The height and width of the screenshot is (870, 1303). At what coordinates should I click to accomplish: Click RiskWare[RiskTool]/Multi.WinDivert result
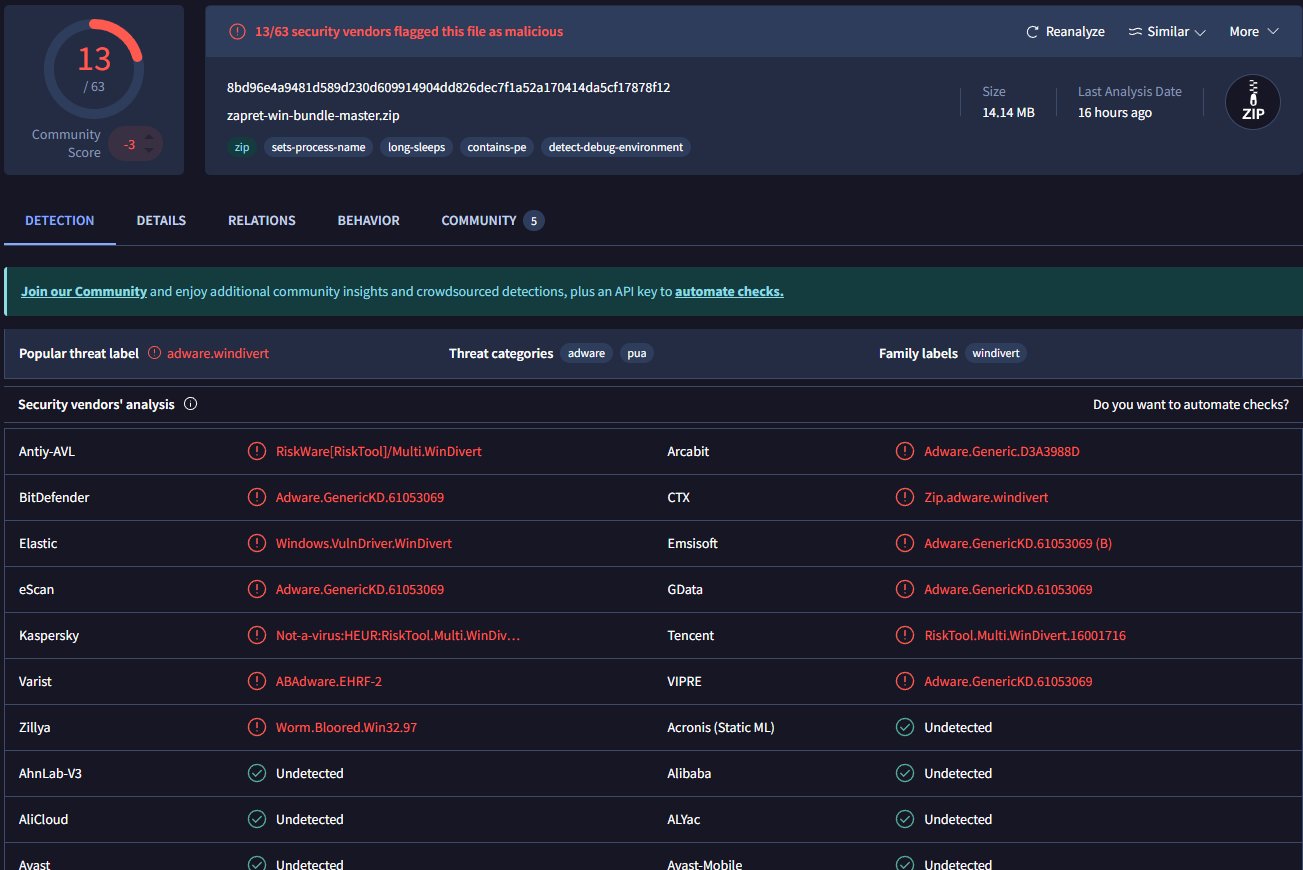click(x=379, y=452)
